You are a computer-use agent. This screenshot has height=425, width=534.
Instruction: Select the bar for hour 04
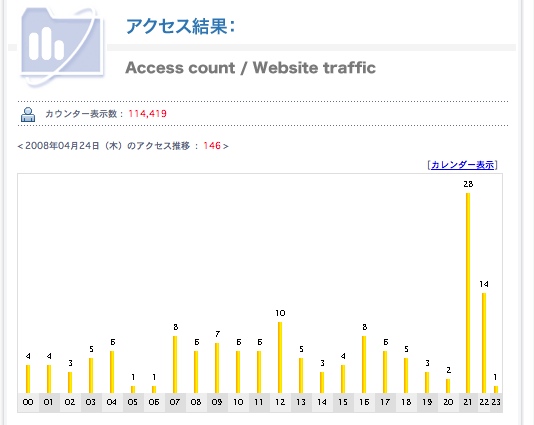(x=112, y=372)
